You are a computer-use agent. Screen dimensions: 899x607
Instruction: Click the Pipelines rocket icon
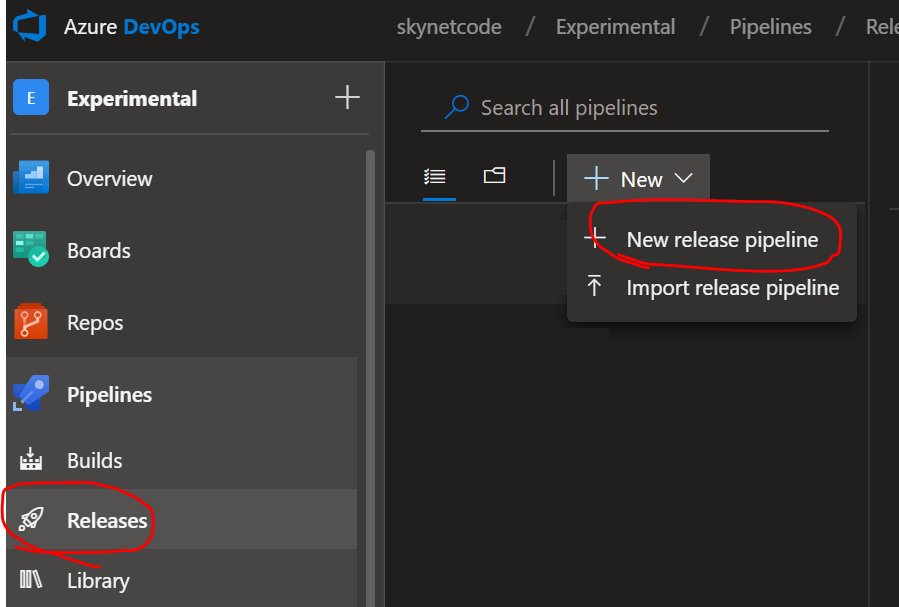pyautogui.click(x=31, y=394)
